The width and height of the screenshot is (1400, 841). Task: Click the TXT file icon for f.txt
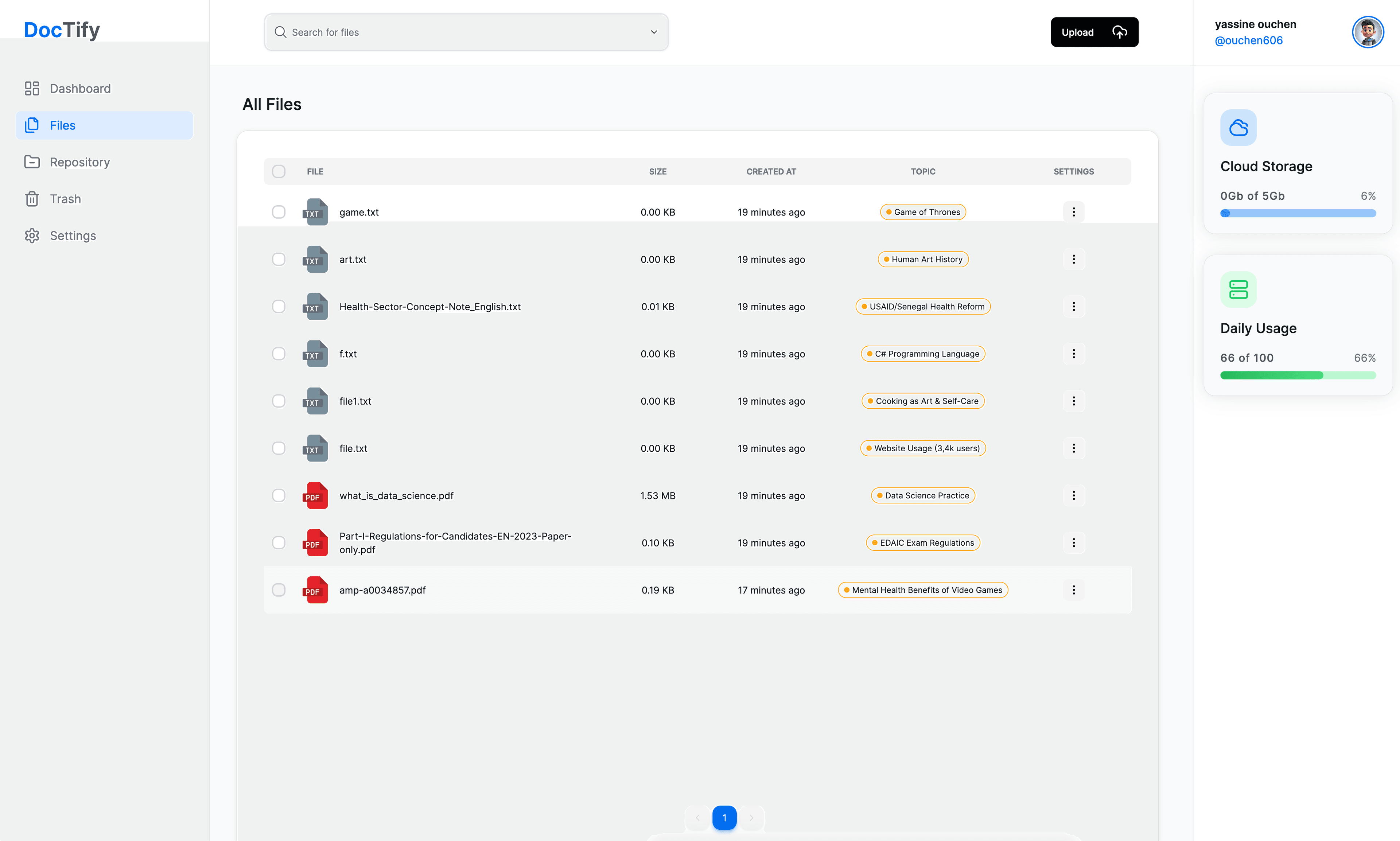click(315, 354)
